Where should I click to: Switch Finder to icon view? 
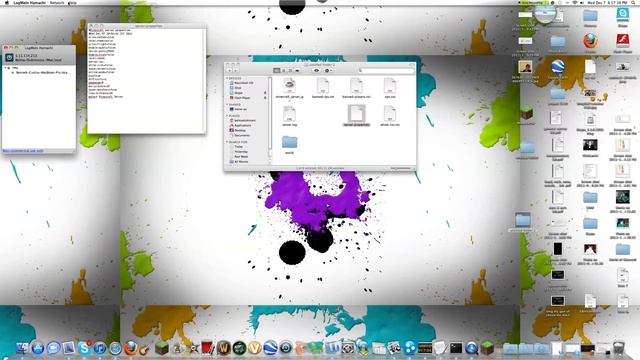pyautogui.click(x=277, y=71)
